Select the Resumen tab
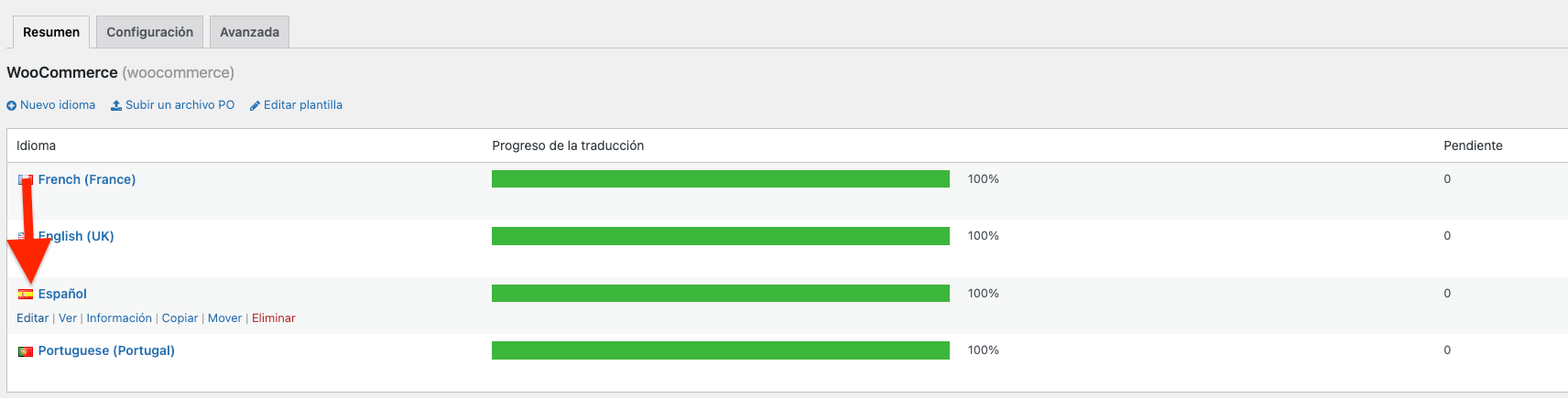Screen dimensions: 1568x398 pos(51,32)
